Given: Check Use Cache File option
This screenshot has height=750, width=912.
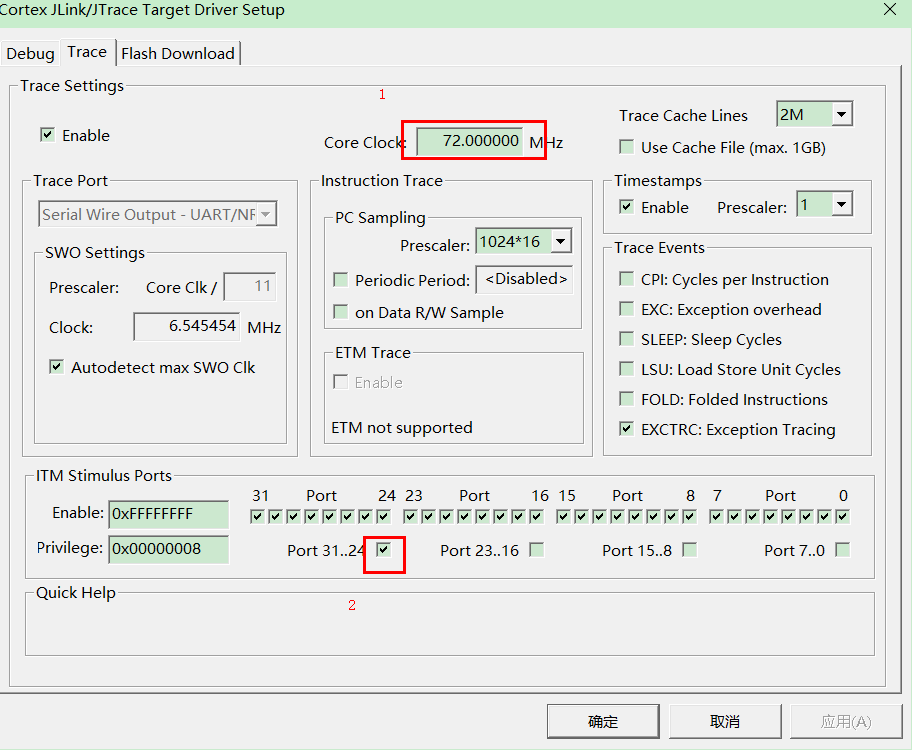Looking at the screenshot, I should tap(626, 147).
